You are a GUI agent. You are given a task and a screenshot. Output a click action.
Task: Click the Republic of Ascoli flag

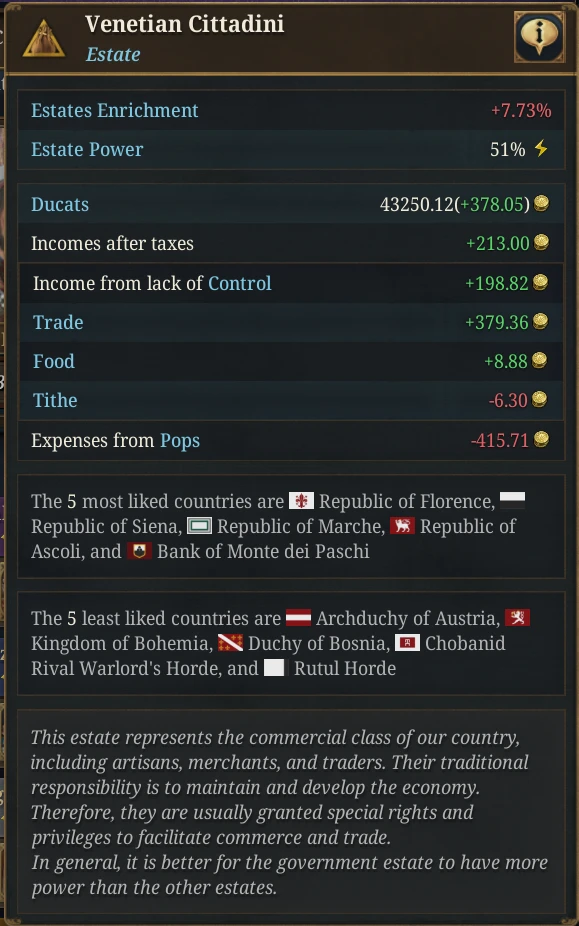pos(402,526)
